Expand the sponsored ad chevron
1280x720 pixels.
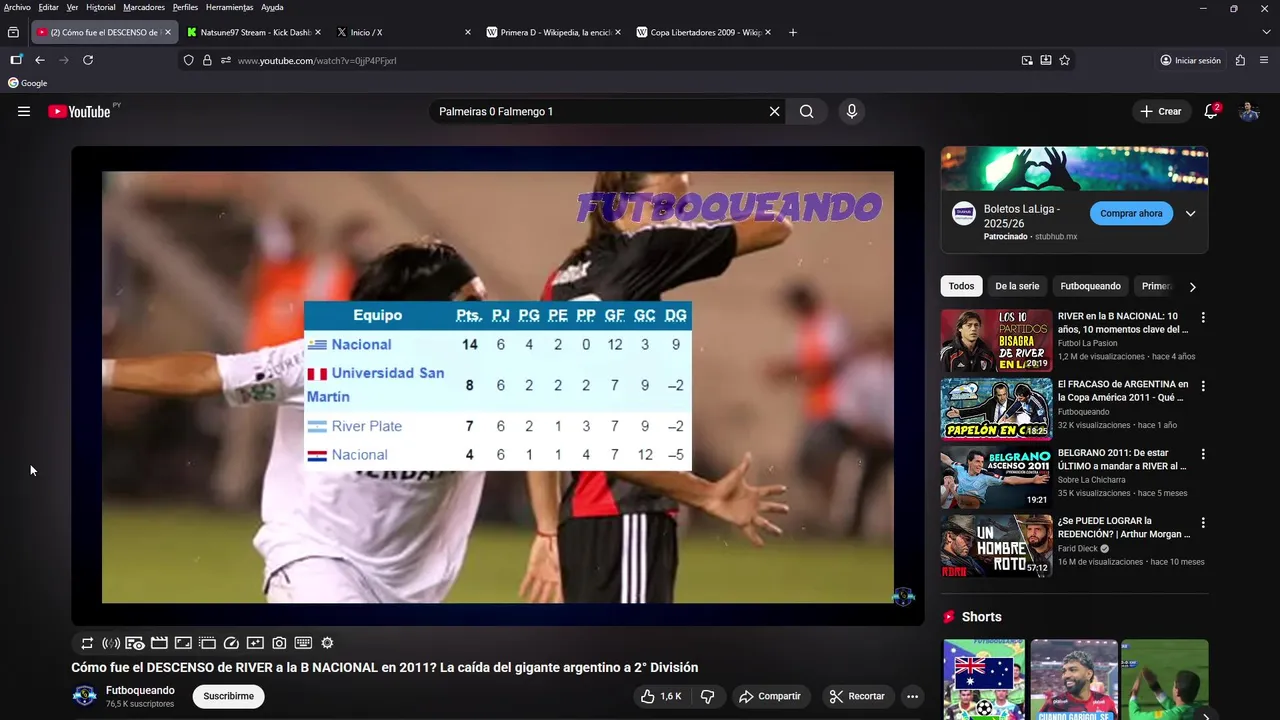(1190, 213)
